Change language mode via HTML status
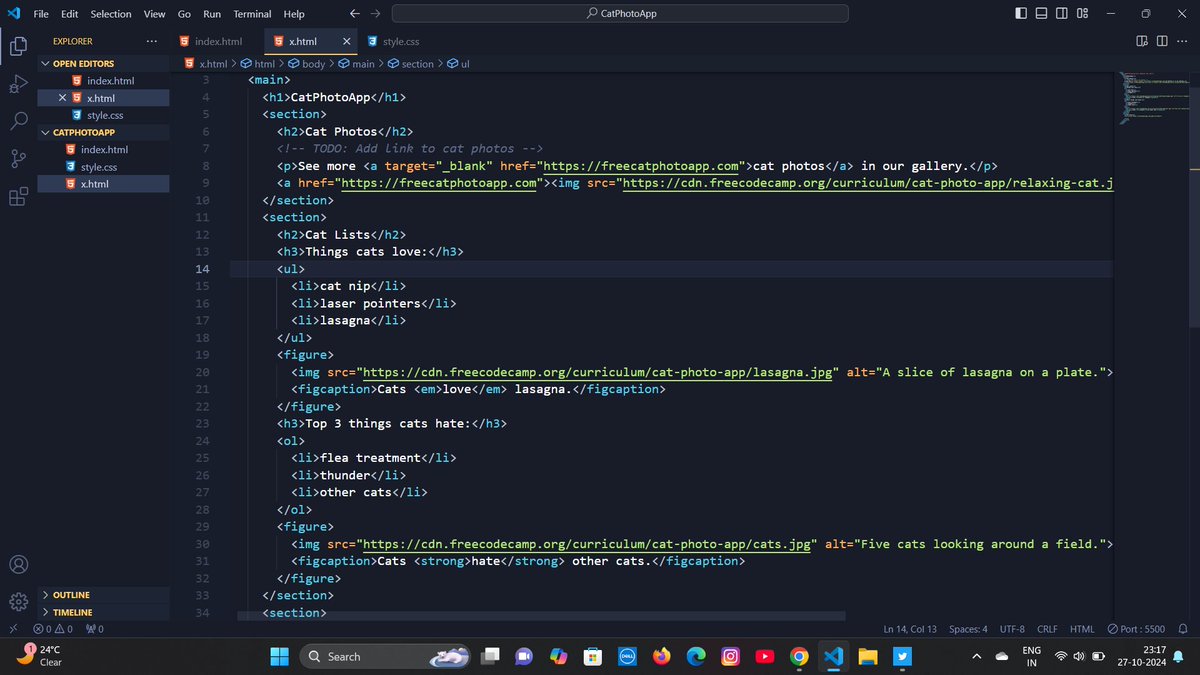Viewport: 1200px width, 675px height. tap(1082, 629)
